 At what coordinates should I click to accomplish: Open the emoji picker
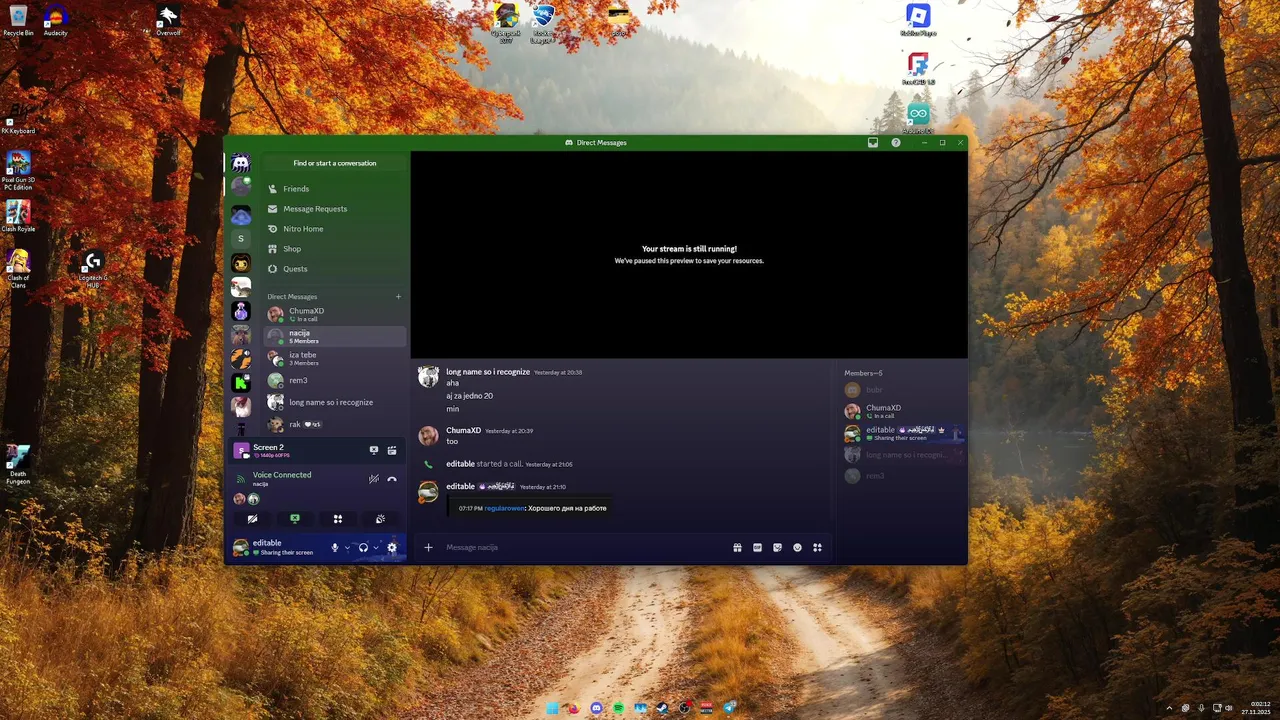tap(797, 547)
